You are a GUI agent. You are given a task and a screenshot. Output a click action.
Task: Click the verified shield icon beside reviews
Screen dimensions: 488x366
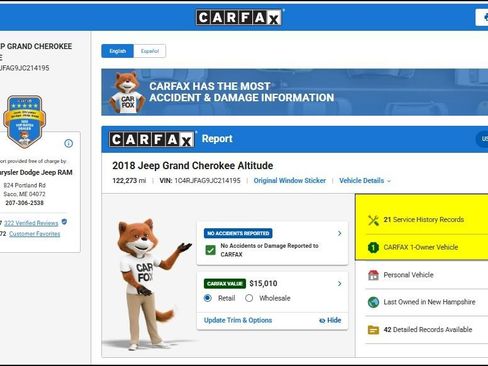[64, 222]
